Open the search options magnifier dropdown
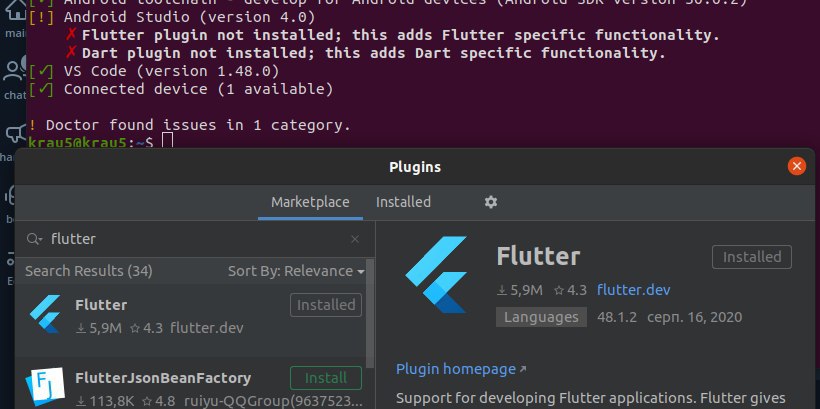 (x=35, y=239)
